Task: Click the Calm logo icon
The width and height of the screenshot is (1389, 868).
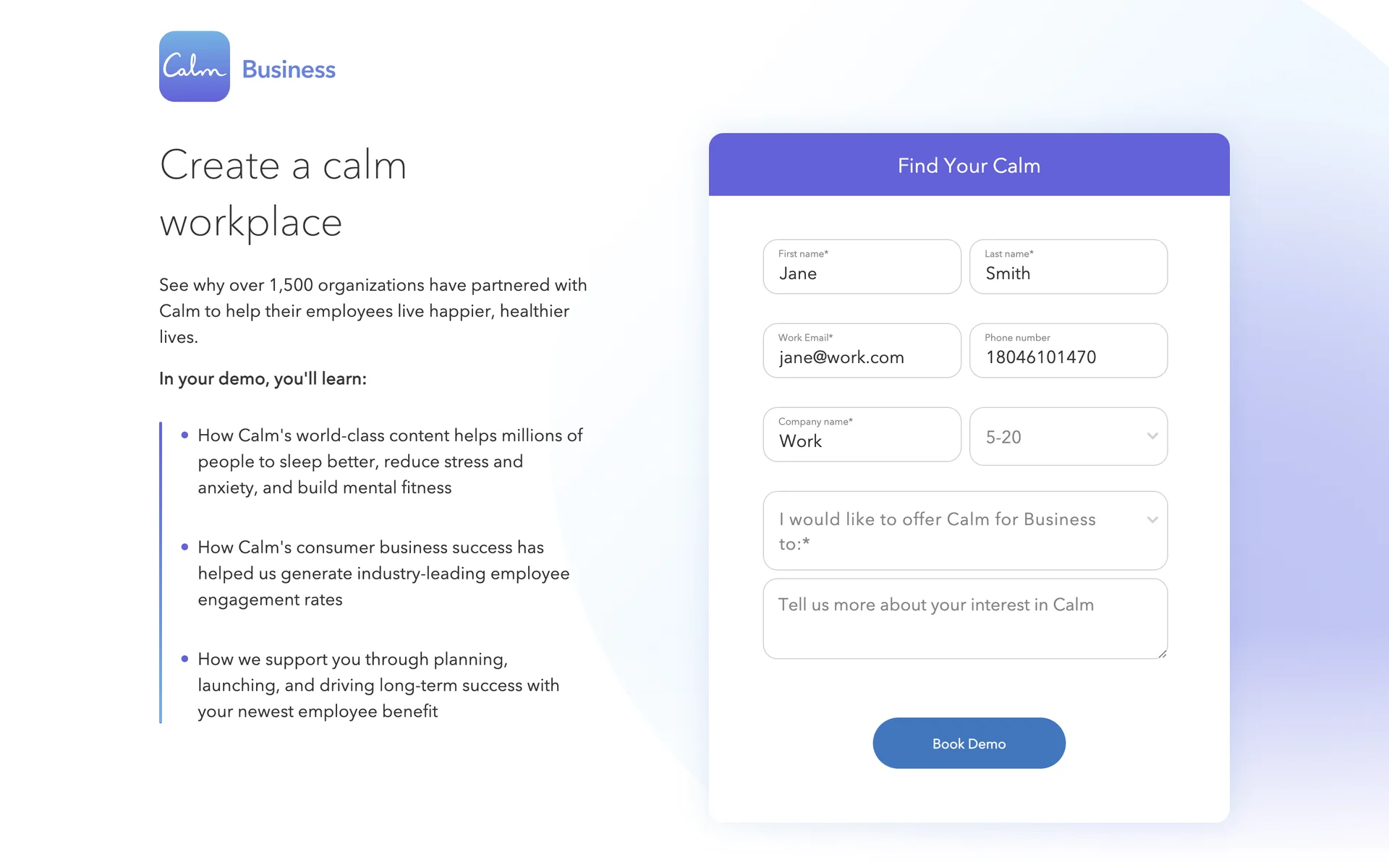Action: point(194,67)
